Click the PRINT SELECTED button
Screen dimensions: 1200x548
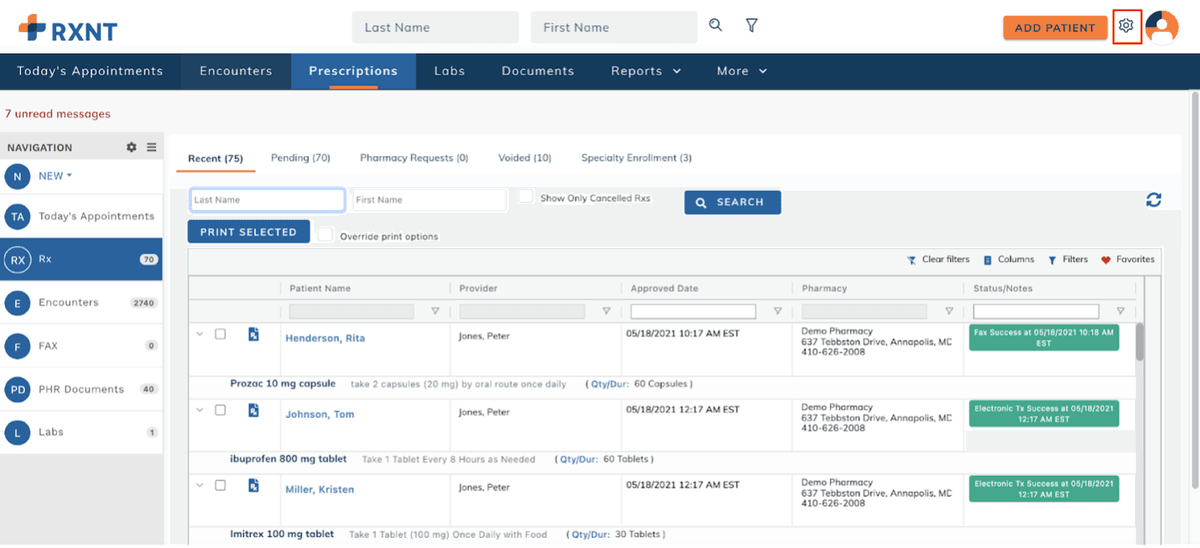pos(248,232)
